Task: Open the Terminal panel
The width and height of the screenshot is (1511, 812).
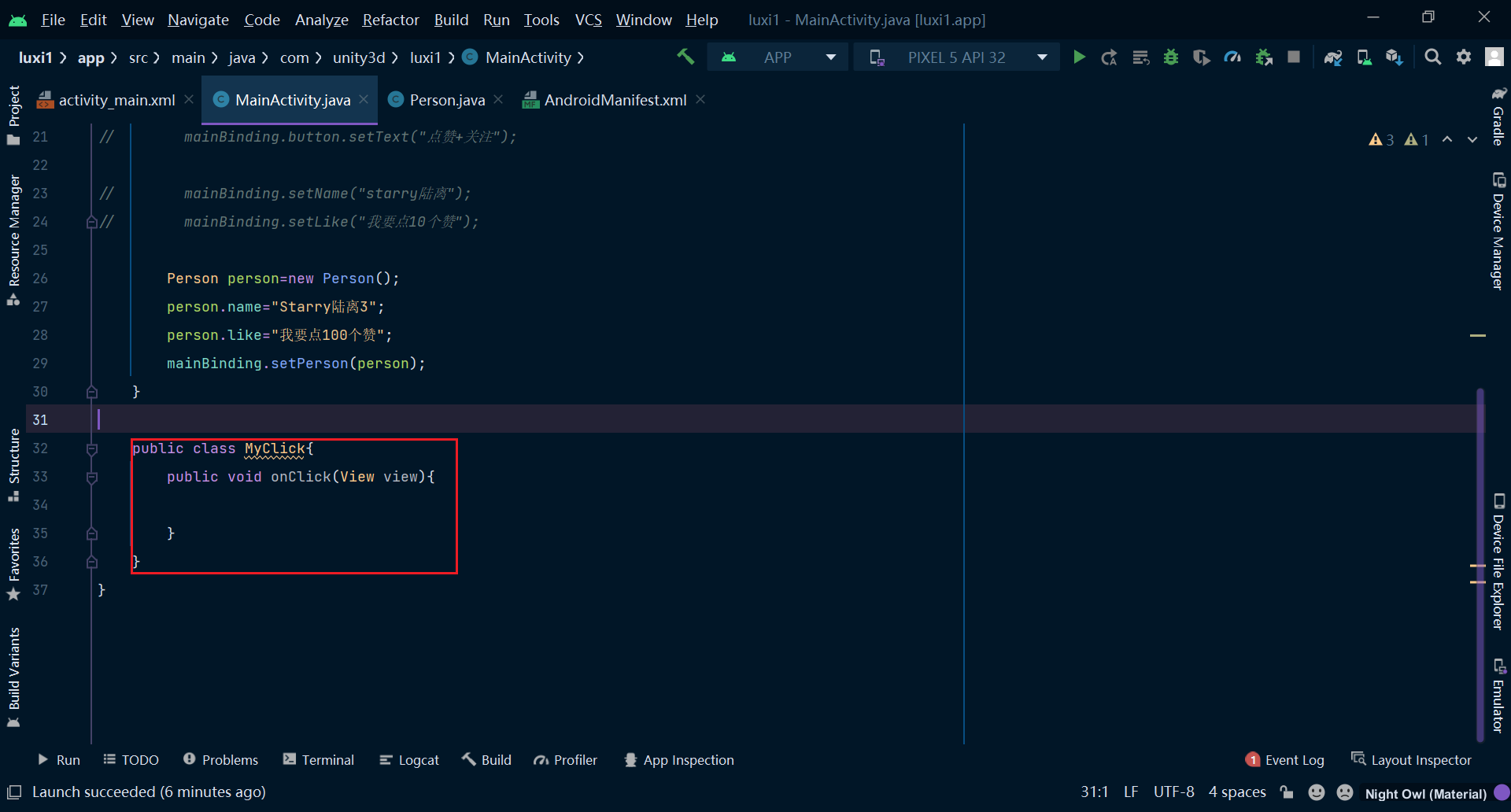Action: [x=319, y=760]
